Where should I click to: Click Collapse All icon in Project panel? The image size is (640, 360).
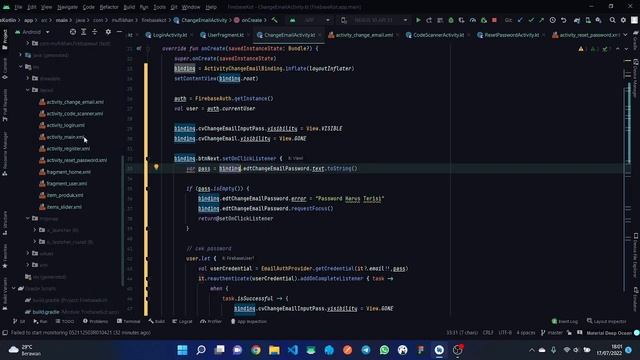click(x=95, y=32)
